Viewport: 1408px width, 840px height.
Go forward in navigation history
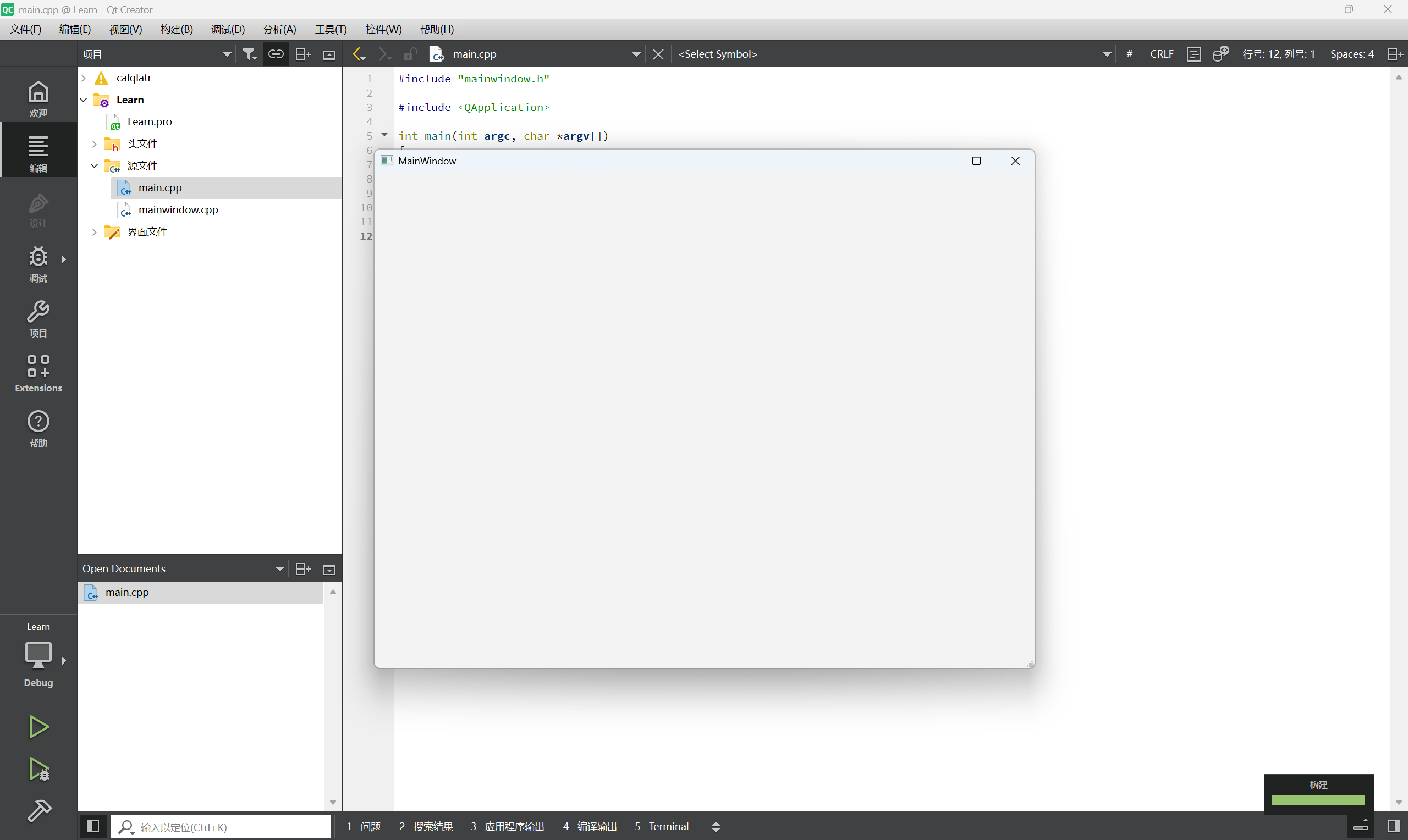pos(385,54)
